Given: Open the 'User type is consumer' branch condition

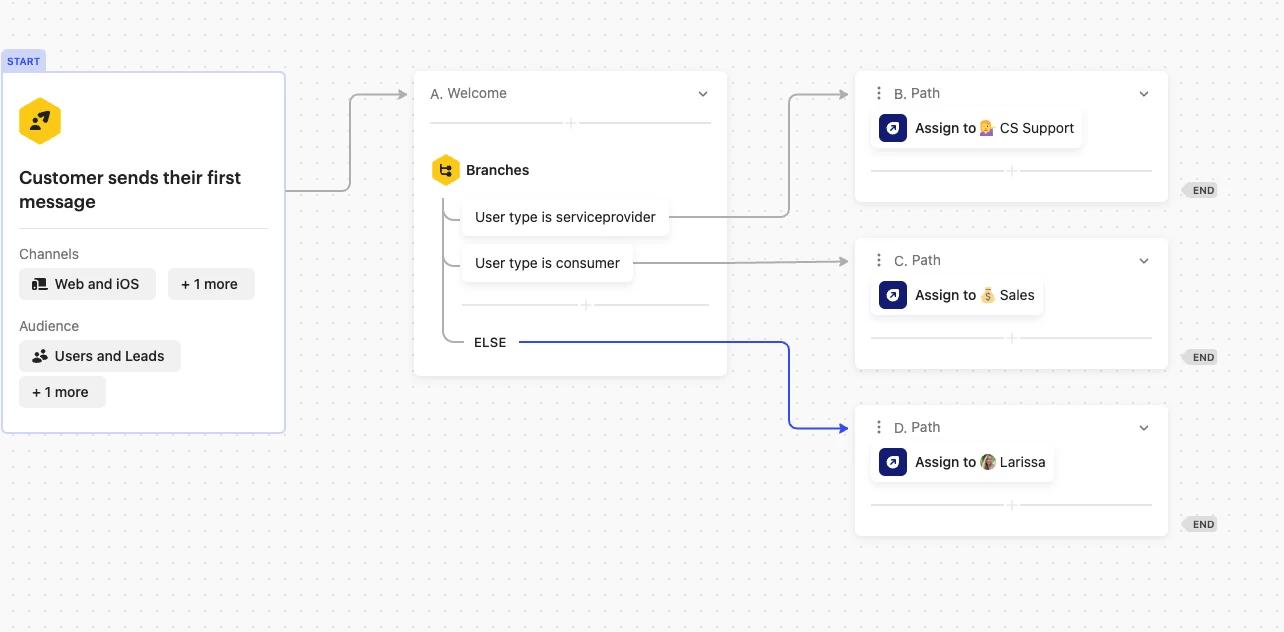Looking at the screenshot, I should tap(547, 263).
